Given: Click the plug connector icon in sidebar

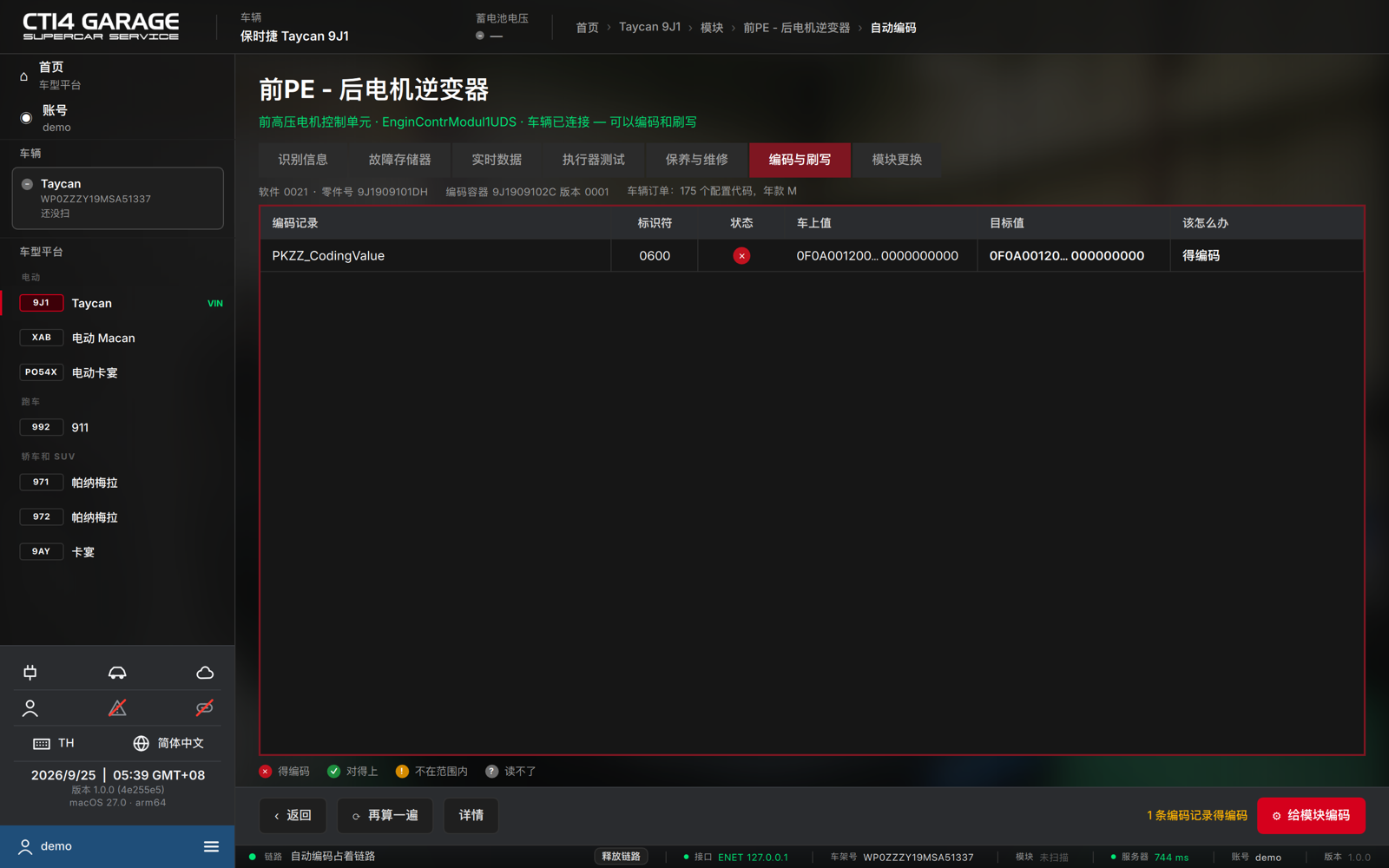Looking at the screenshot, I should pos(30,673).
